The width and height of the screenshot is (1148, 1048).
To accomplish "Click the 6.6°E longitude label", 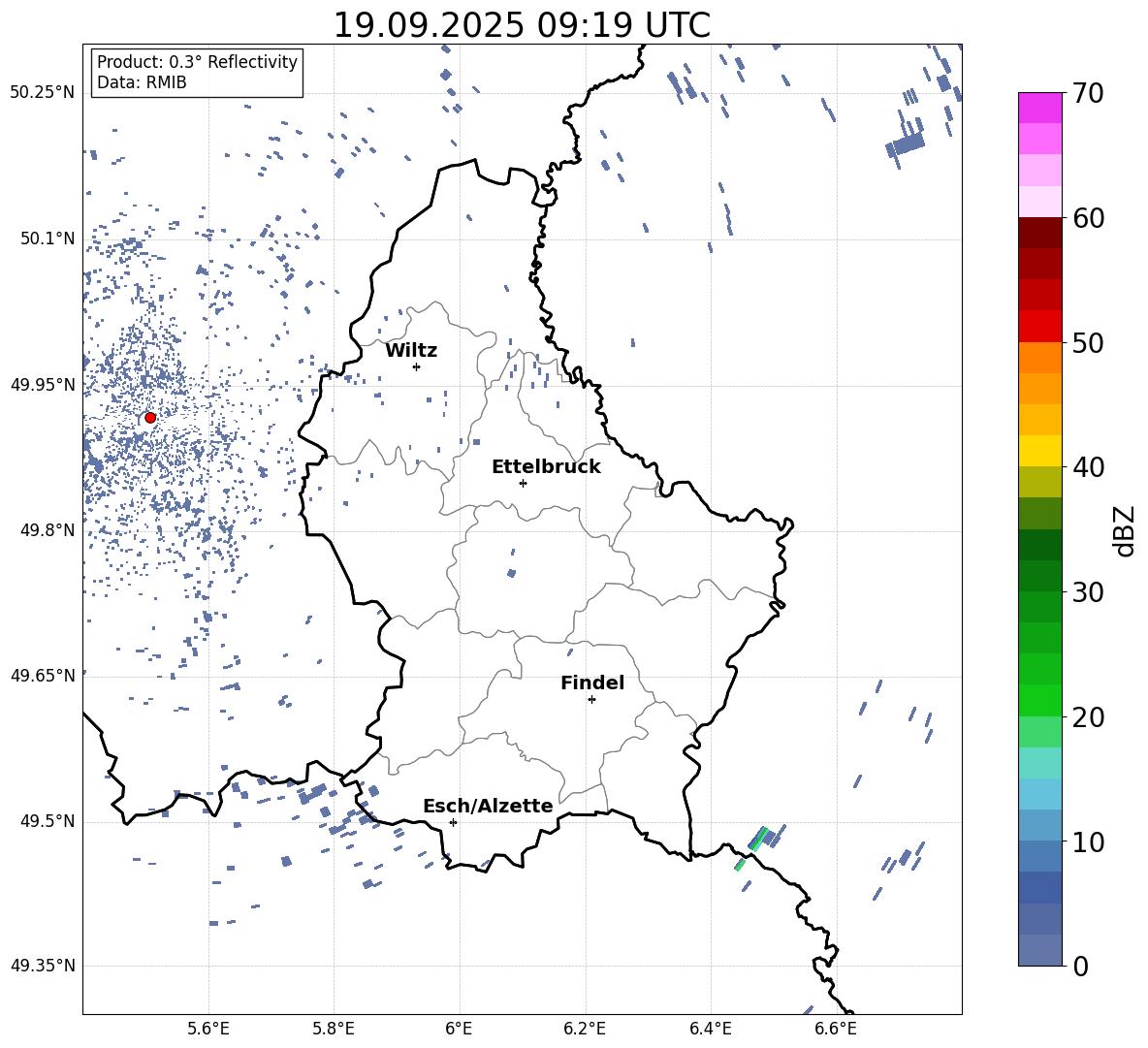I will tap(836, 1029).
